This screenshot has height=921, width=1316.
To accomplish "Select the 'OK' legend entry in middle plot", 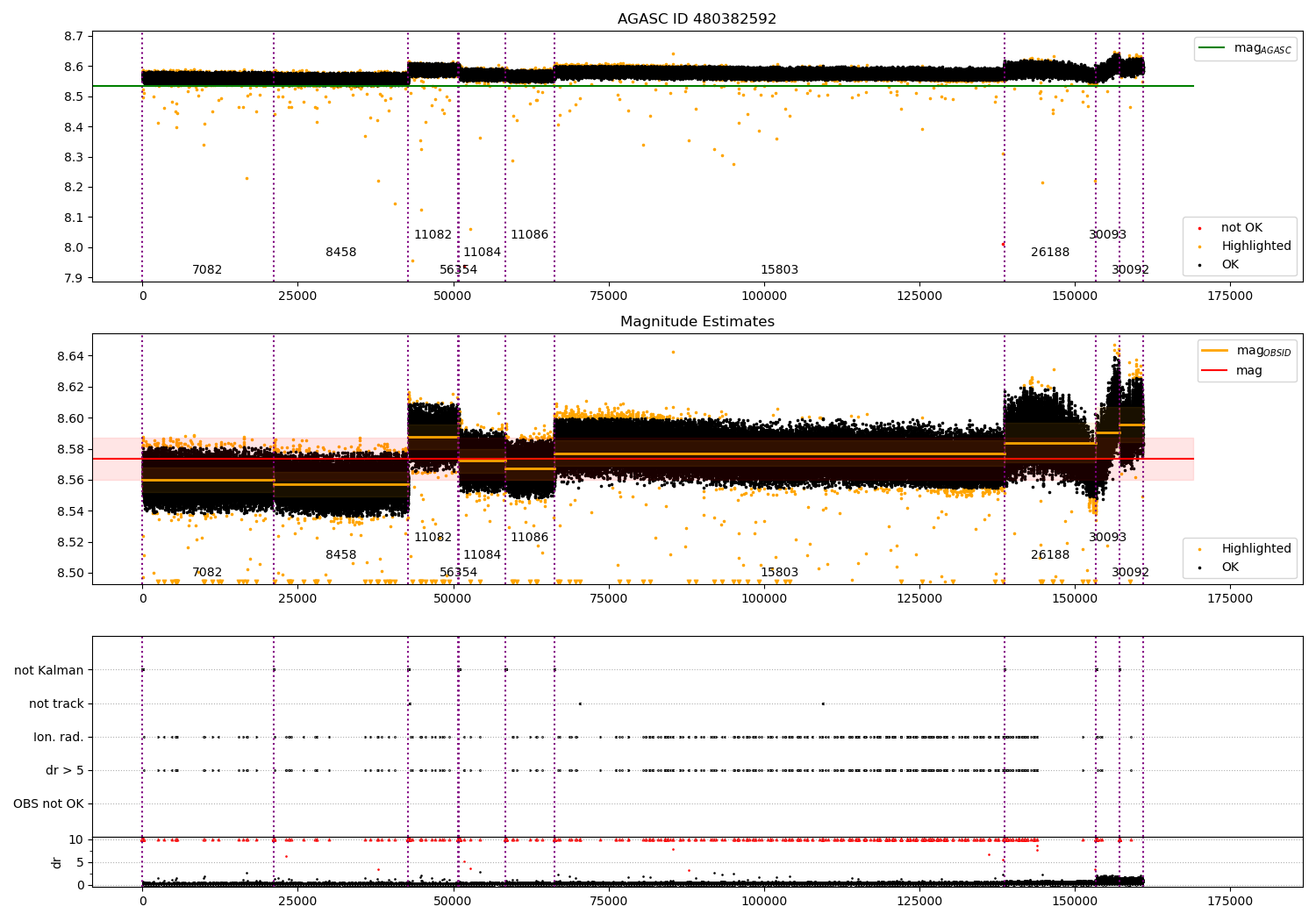I will [x=1219, y=568].
